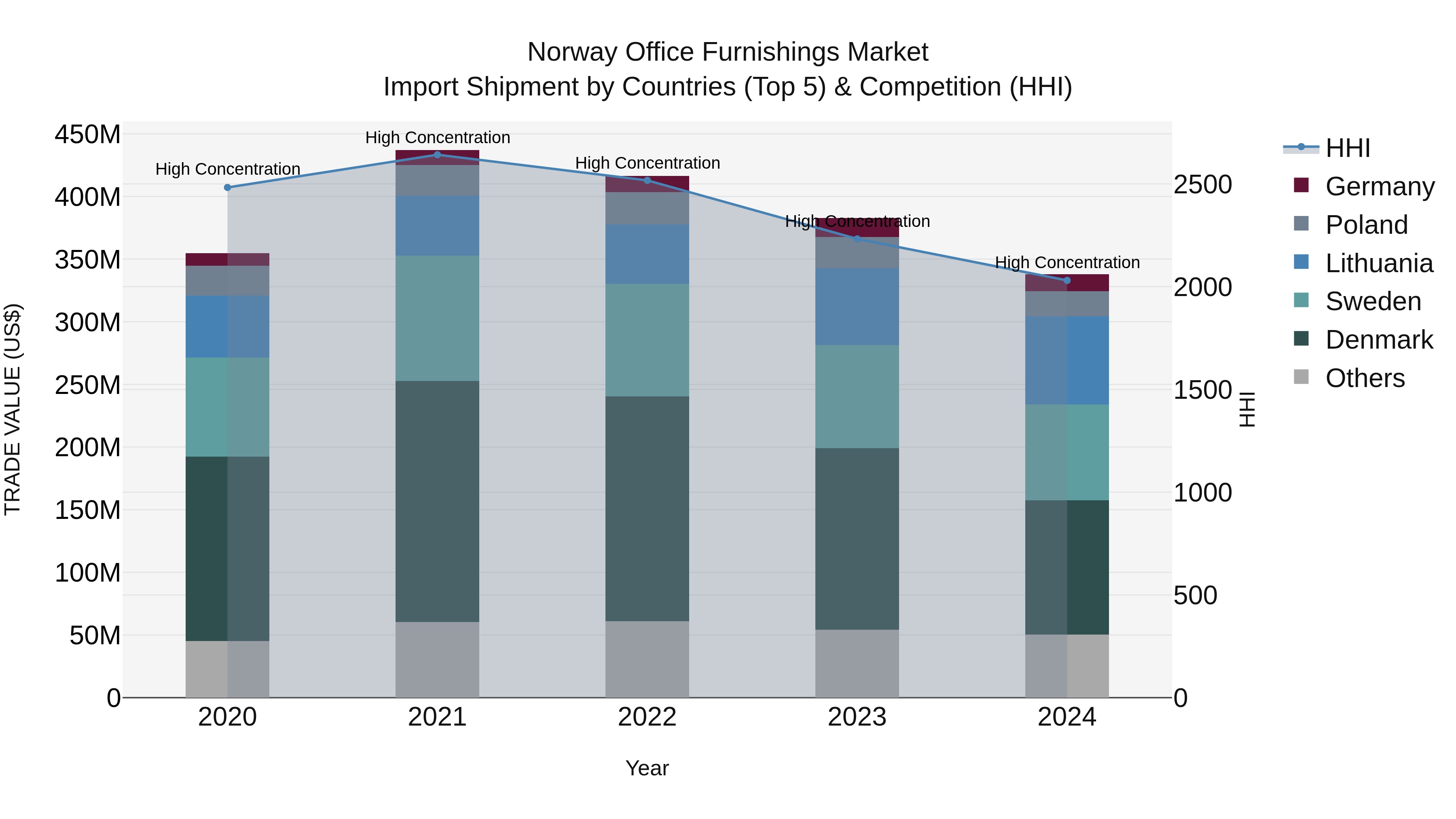
Task: Click the Others gray legend swatch
Action: tap(1301, 377)
